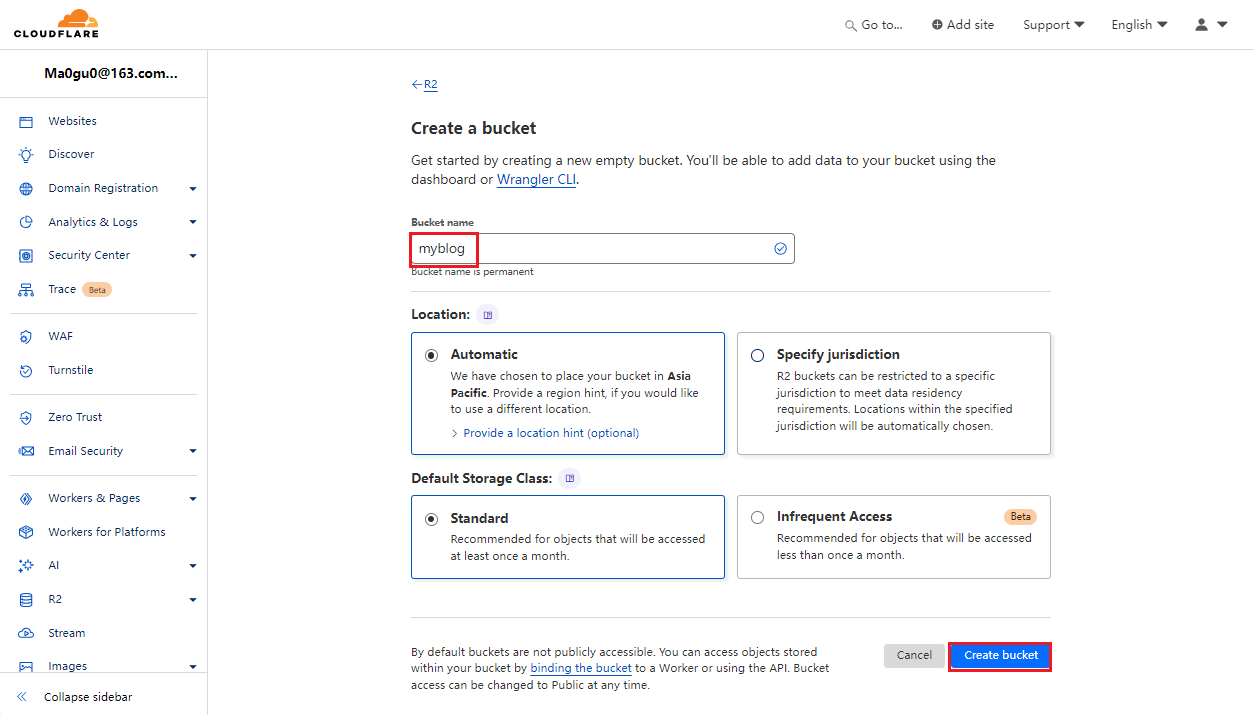The width and height of the screenshot is (1254, 715).
Task: Select the Automatic location radio button
Action: click(431, 355)
